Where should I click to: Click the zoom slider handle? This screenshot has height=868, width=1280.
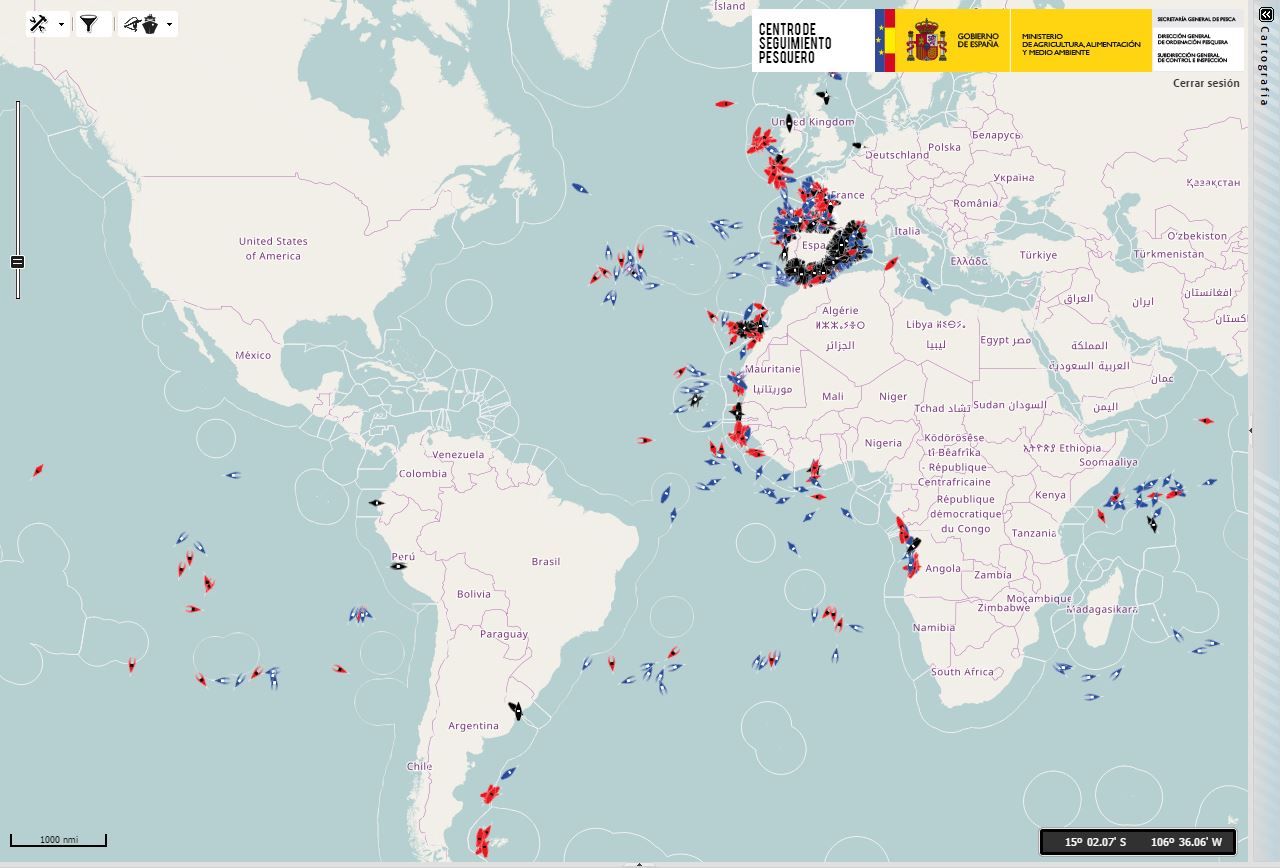coord(17,262)
